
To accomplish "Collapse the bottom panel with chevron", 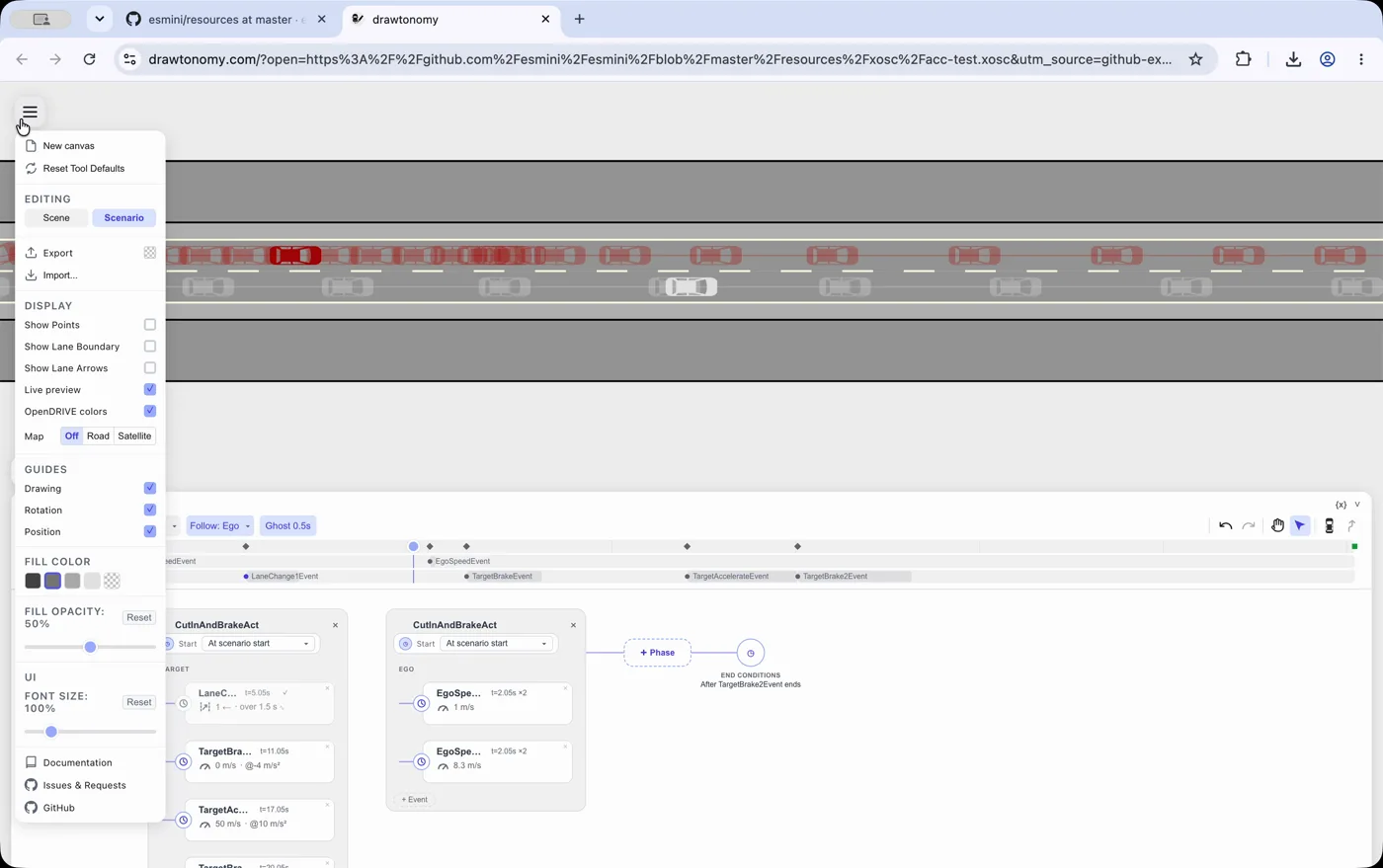I will pos(1357,505).
